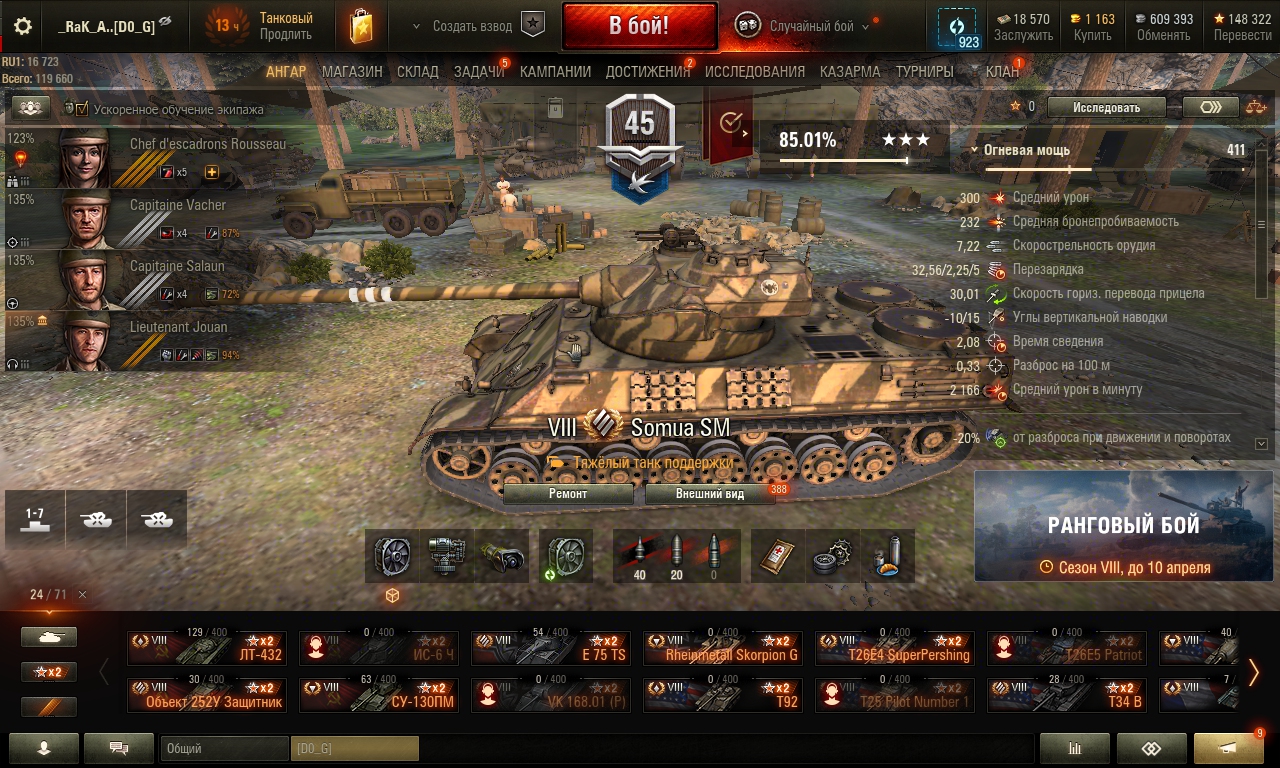Image resolution: width=1280 pixels, height=768 pixels.
Task: Click the gun rammer equipment slot
Action: (498, 556)
